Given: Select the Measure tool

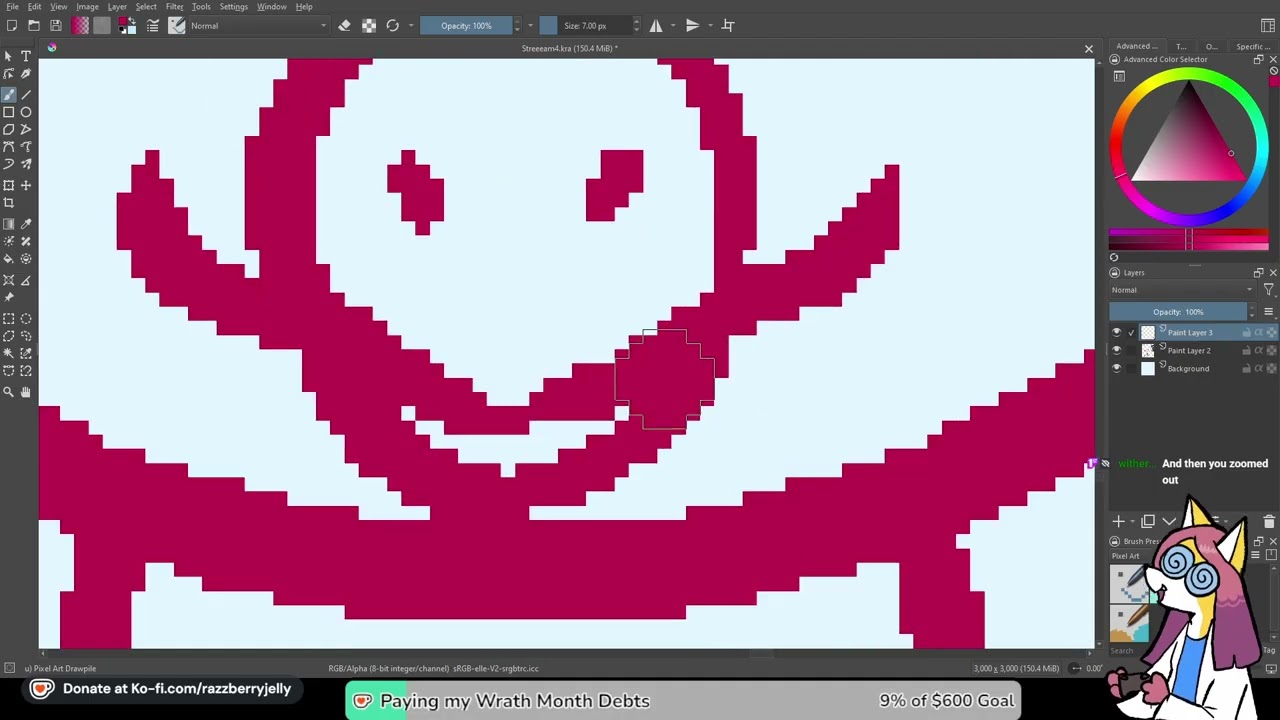Looking at the screenshot, I should pyautogui.click(x=26, y=280).
